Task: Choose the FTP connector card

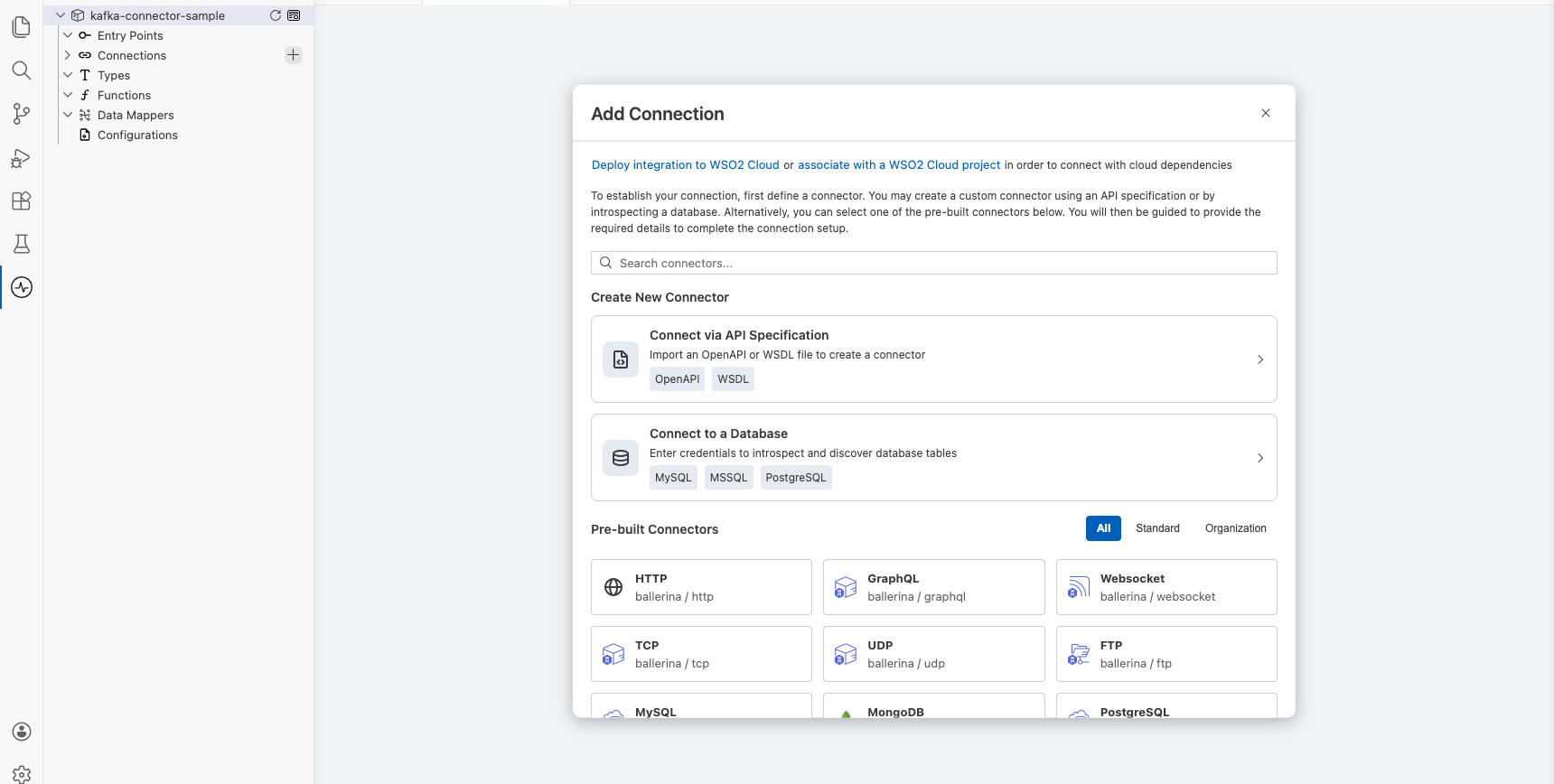Action: click(x=1166, y=654)
